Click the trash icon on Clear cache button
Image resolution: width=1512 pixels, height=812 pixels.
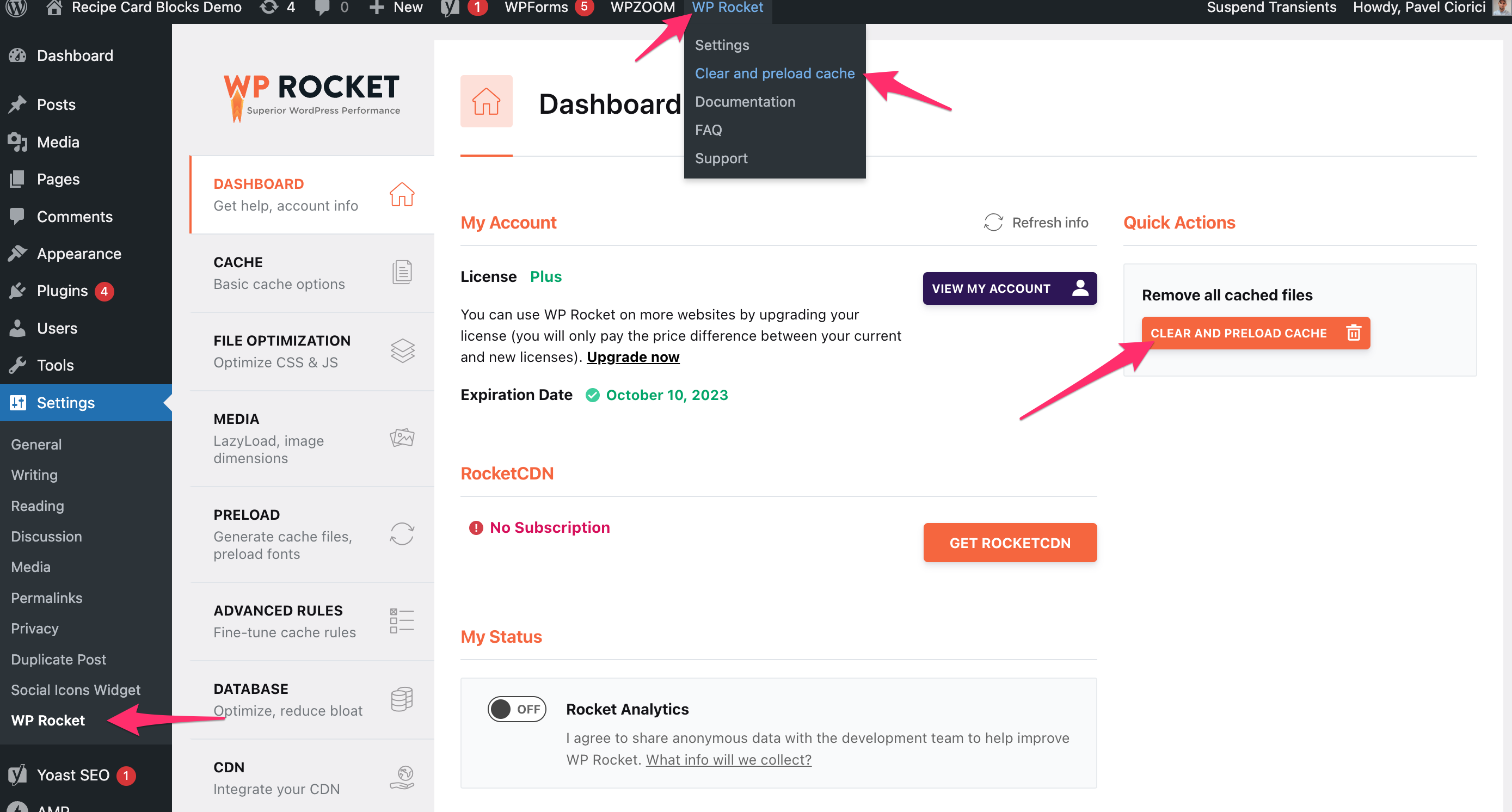(x=1354, y=333)
